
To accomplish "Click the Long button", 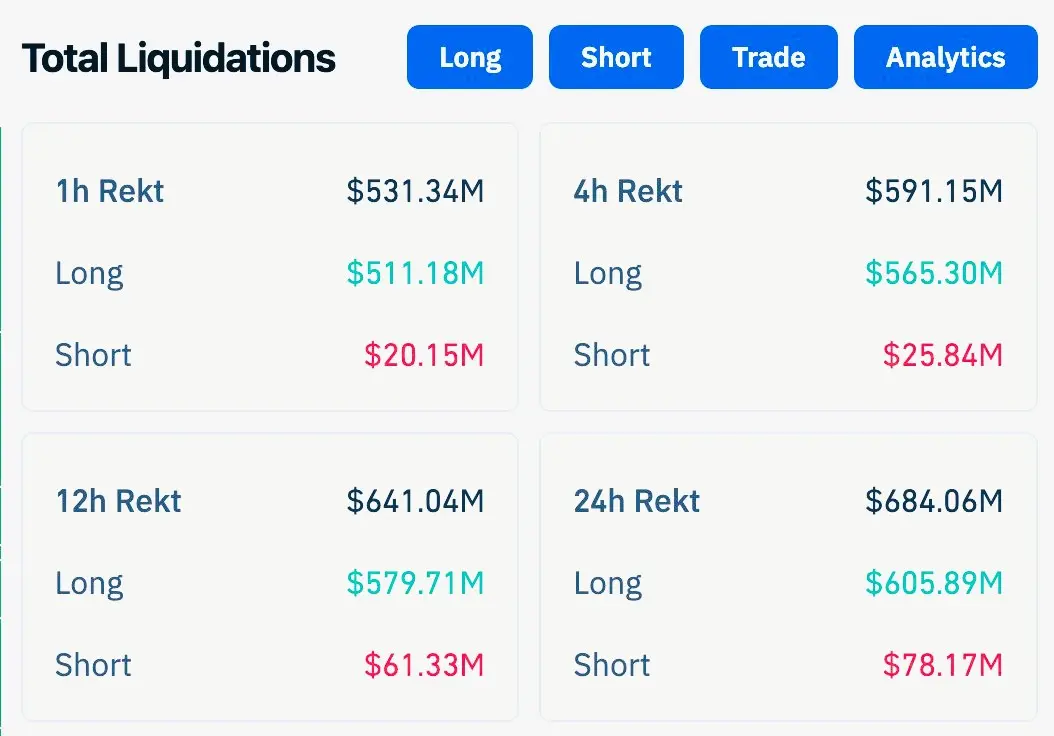I will click(x=470, y=57).
